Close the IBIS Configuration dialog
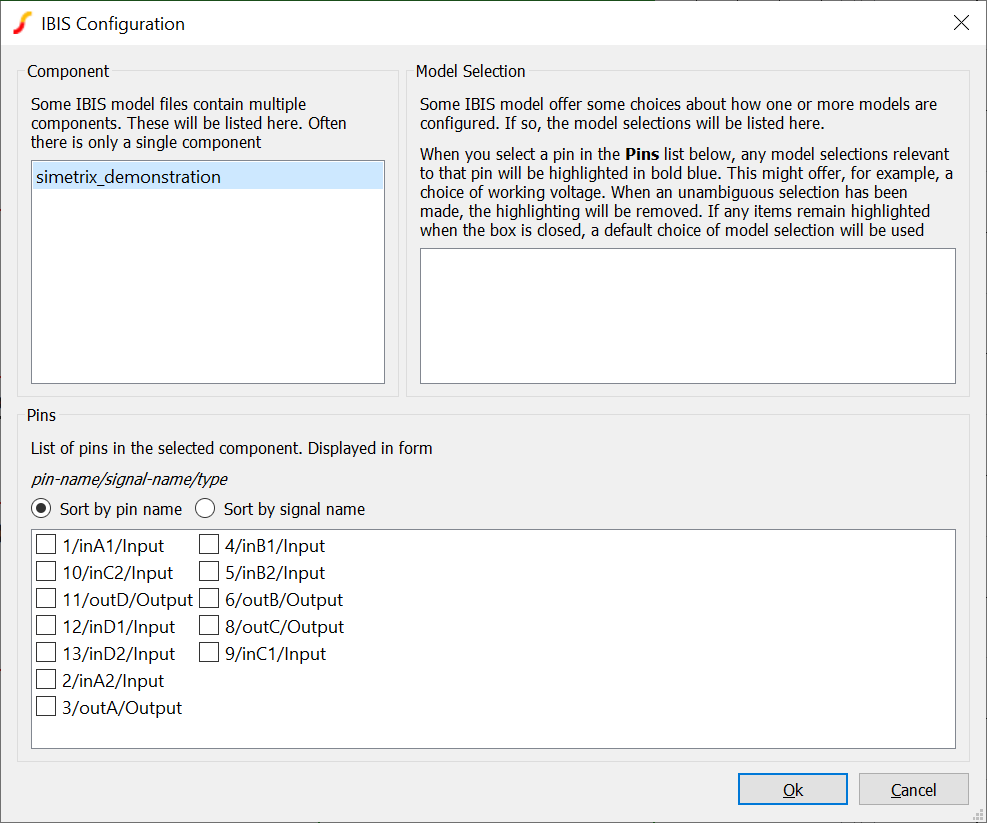 (961, 23)
